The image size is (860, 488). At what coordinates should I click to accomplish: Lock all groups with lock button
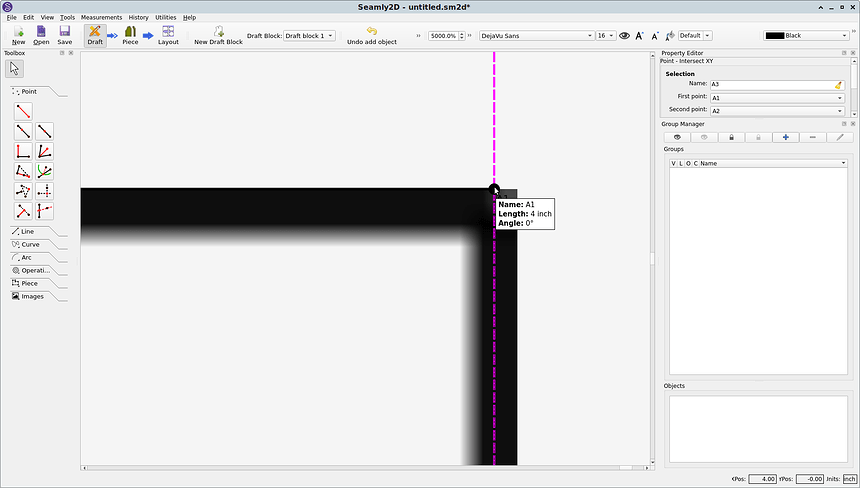click(x=731, y=137)
